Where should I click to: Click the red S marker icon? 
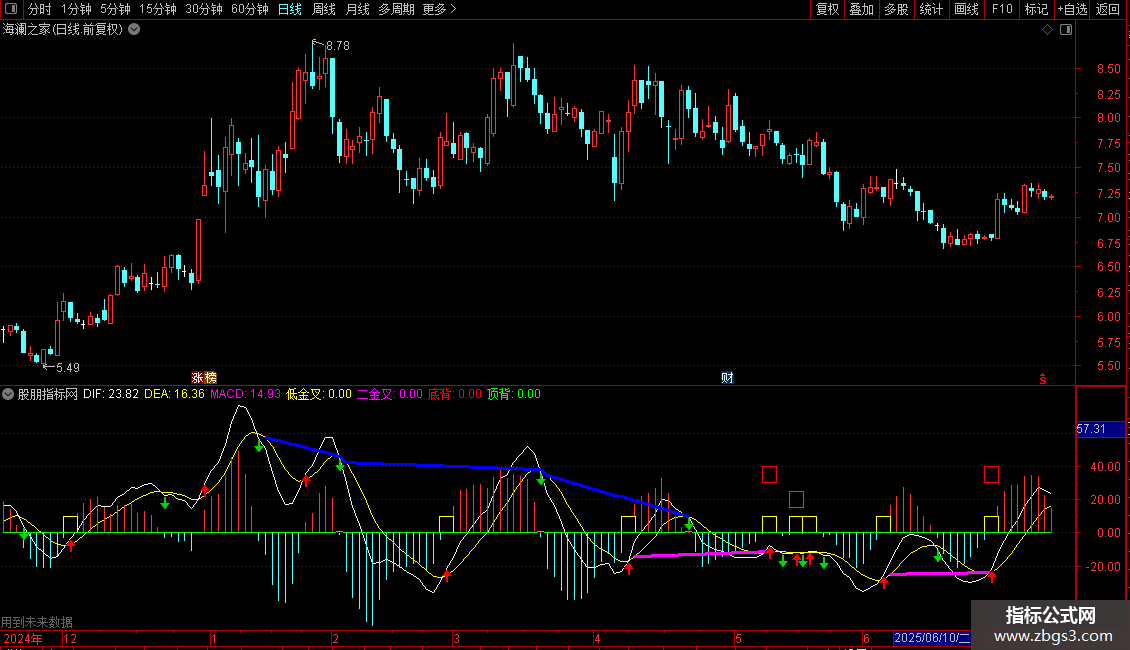(x=1041, y=378)
